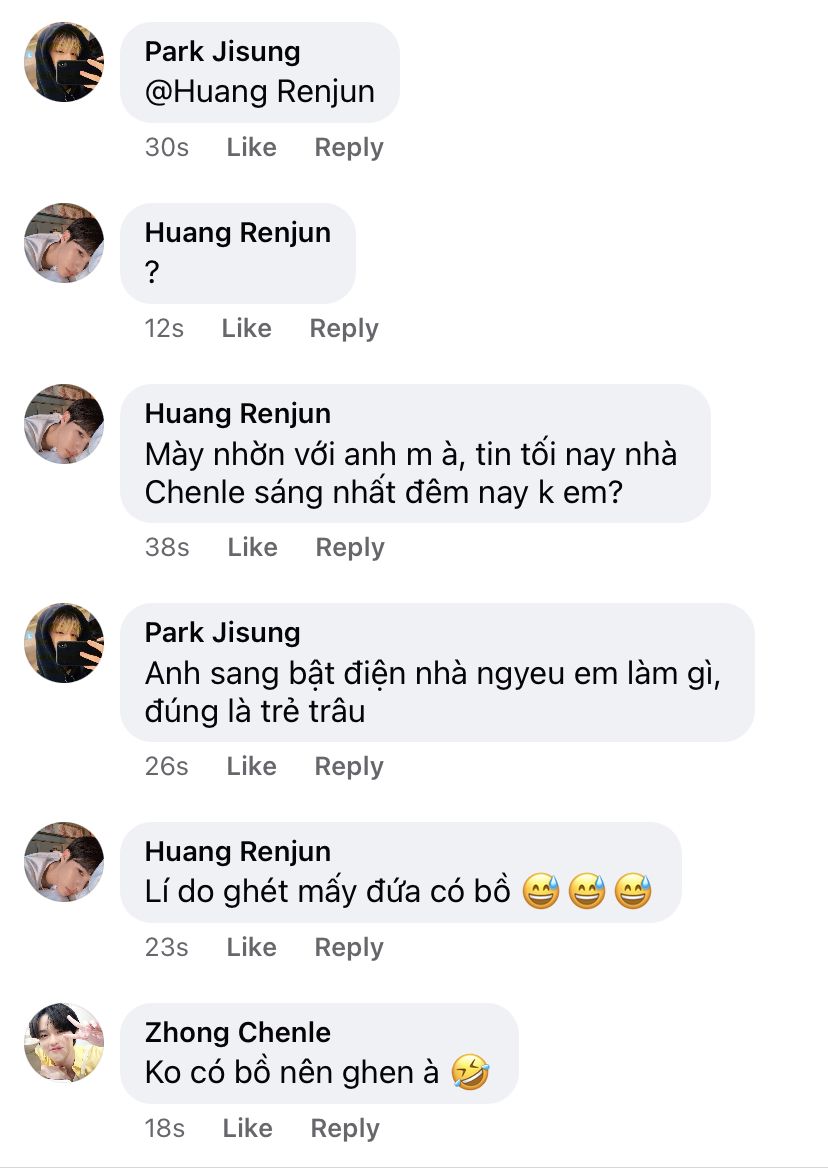Click Park Jisung's avatar on the first comment
The height and width of the screenshot is (1168, 828).
click(64, 62)
